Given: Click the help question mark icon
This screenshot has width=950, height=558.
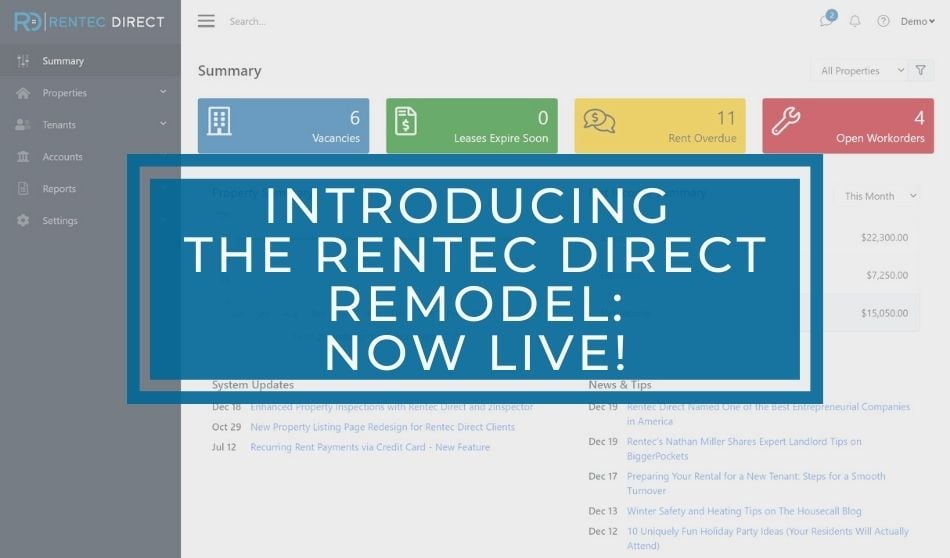Looking at the screenshot, I should (x=883, y=21).
